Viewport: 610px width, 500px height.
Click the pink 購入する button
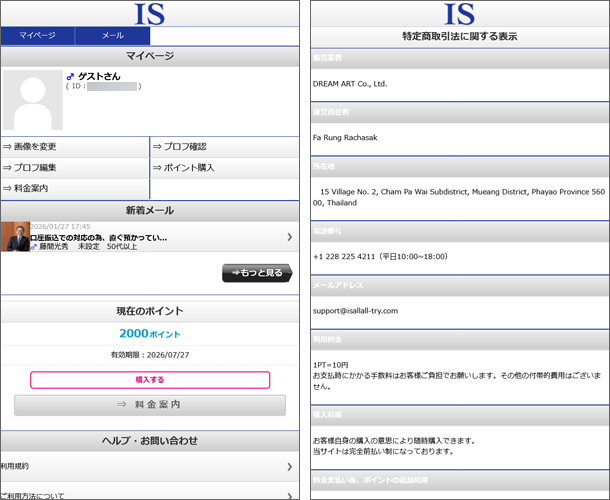[x=150, y=379]
